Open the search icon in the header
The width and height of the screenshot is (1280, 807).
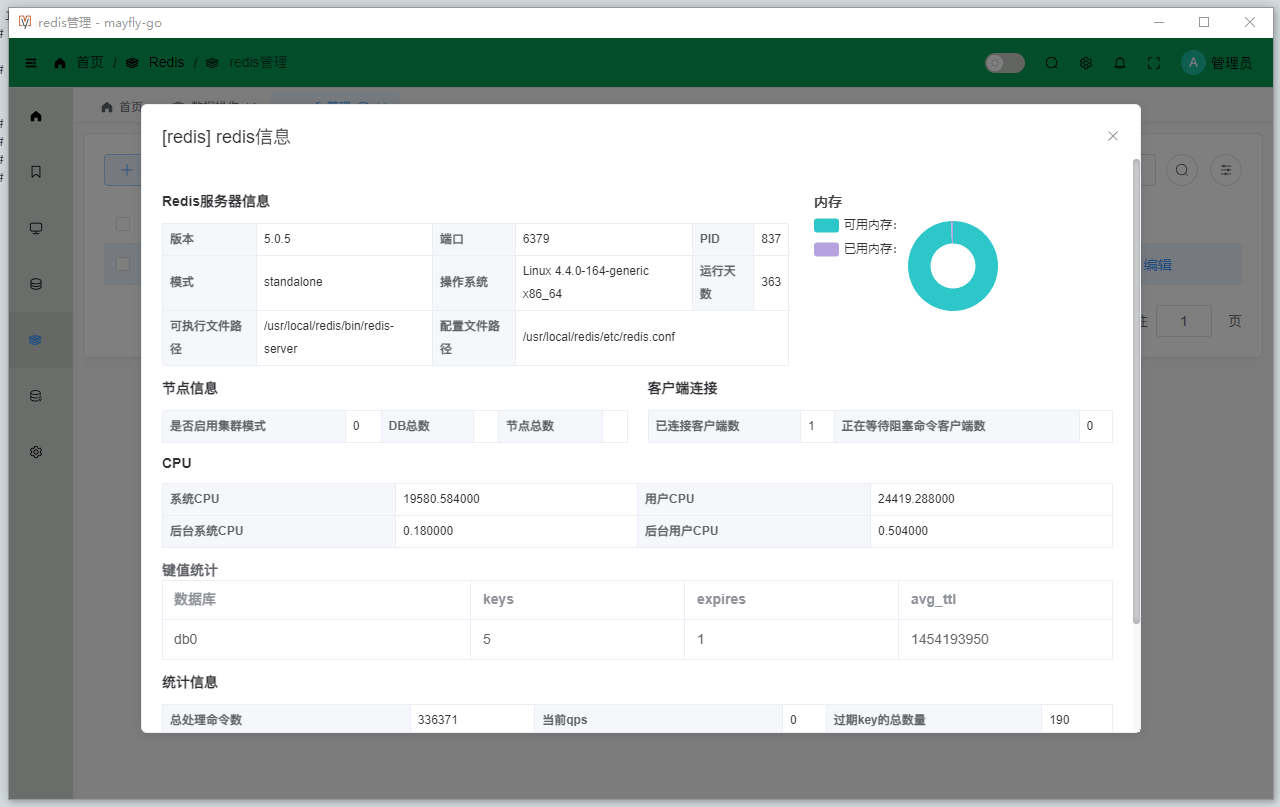[x=1052, y=63]
